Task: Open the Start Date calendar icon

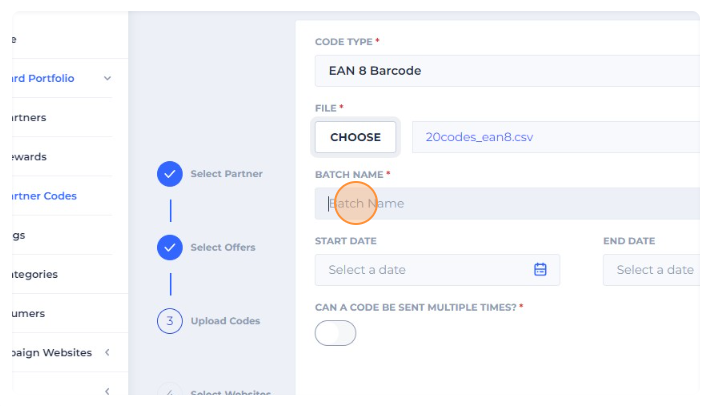Action: point(540,270)
